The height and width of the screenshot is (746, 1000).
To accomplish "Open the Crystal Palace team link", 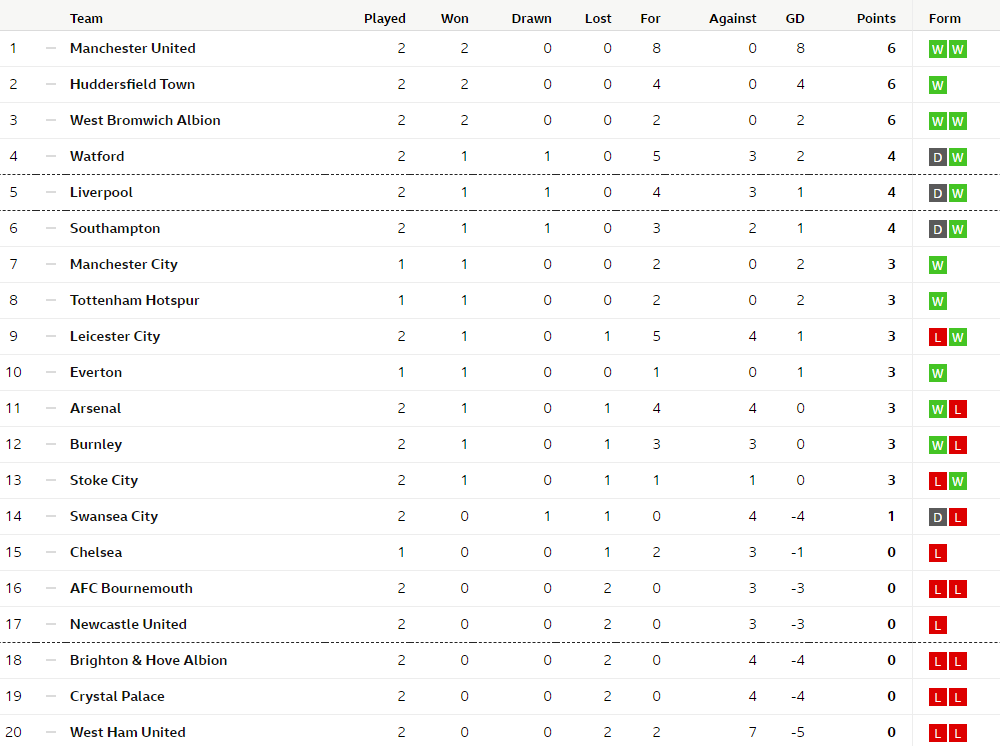I will 117,696.
